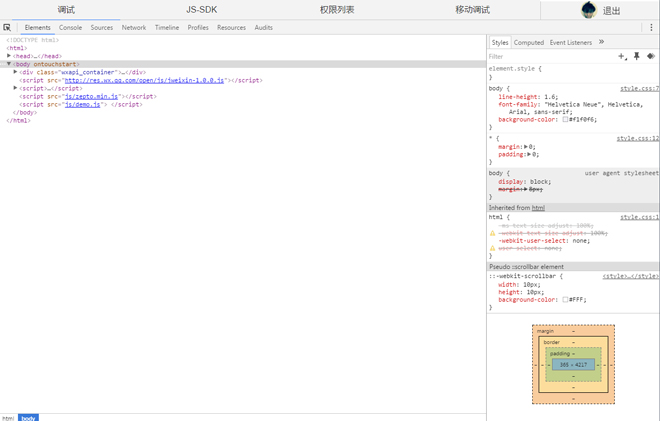Open the js/zepto.min.js script link
The image size is (660, 421).
click(91, 97)
